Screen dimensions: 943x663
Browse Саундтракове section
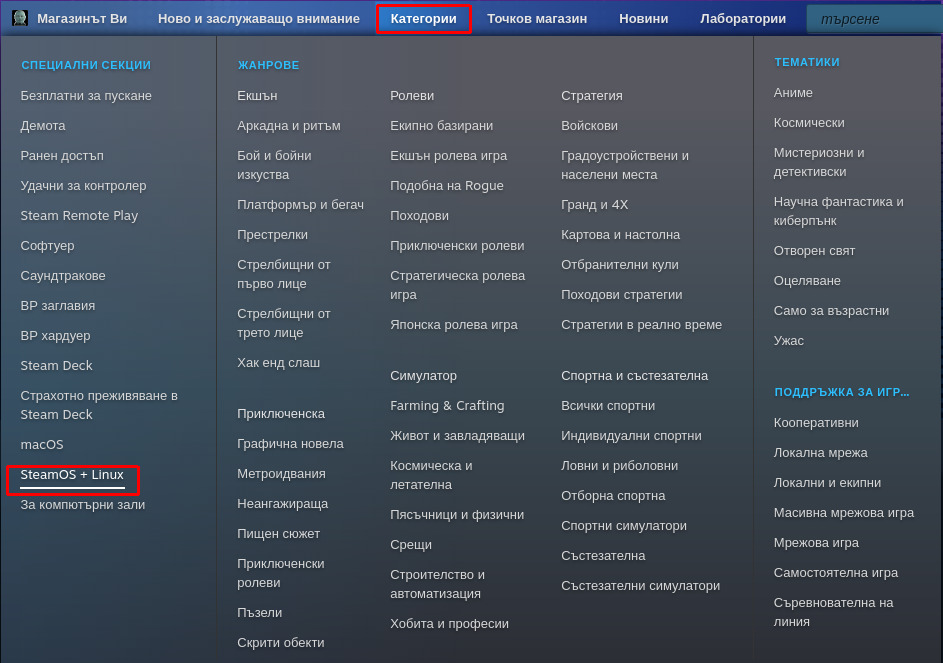click(63, 276)
